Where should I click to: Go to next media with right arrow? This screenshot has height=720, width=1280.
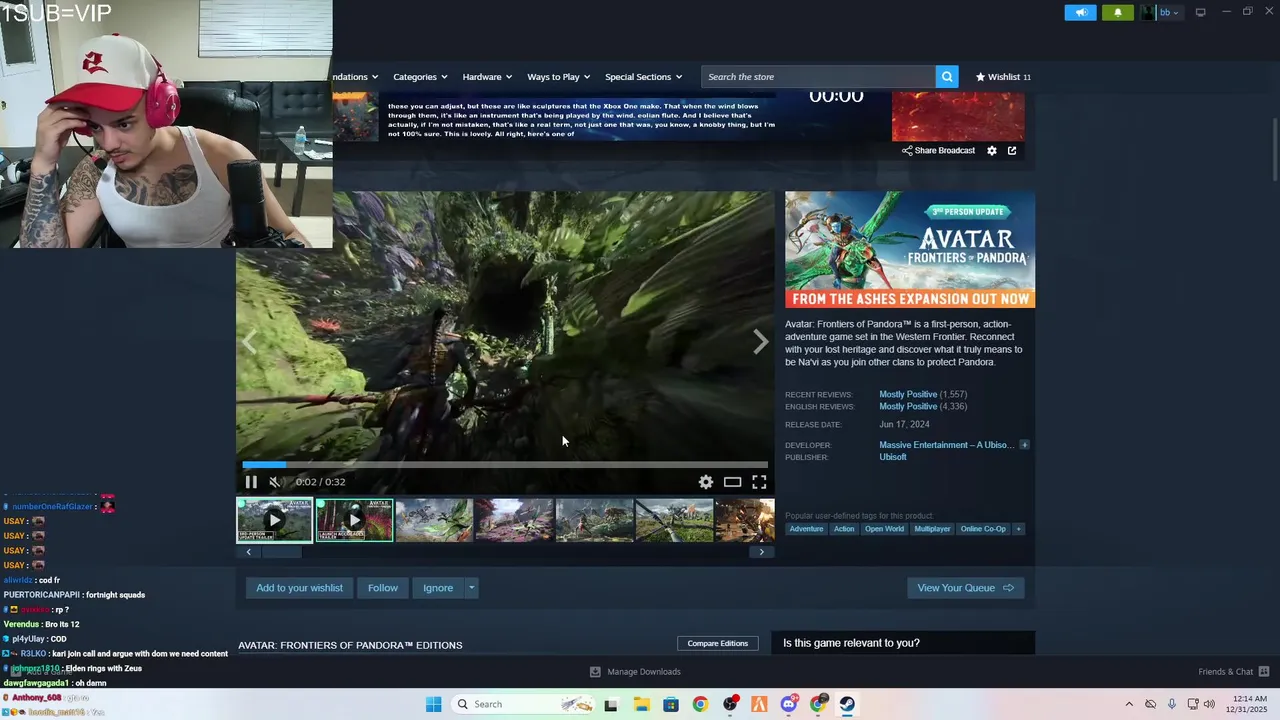760,342
